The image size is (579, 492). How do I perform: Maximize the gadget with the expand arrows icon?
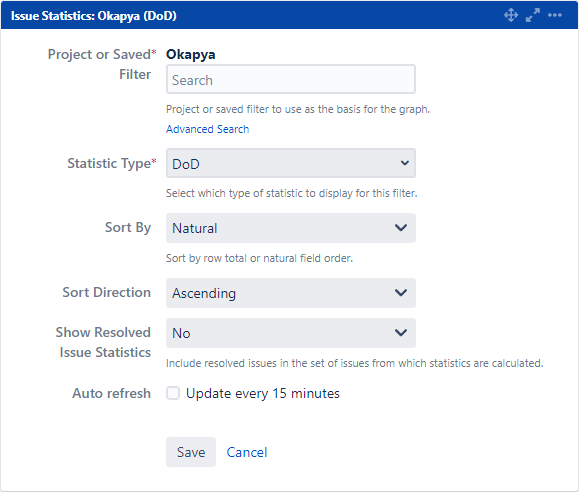click(x=532, y=15)
